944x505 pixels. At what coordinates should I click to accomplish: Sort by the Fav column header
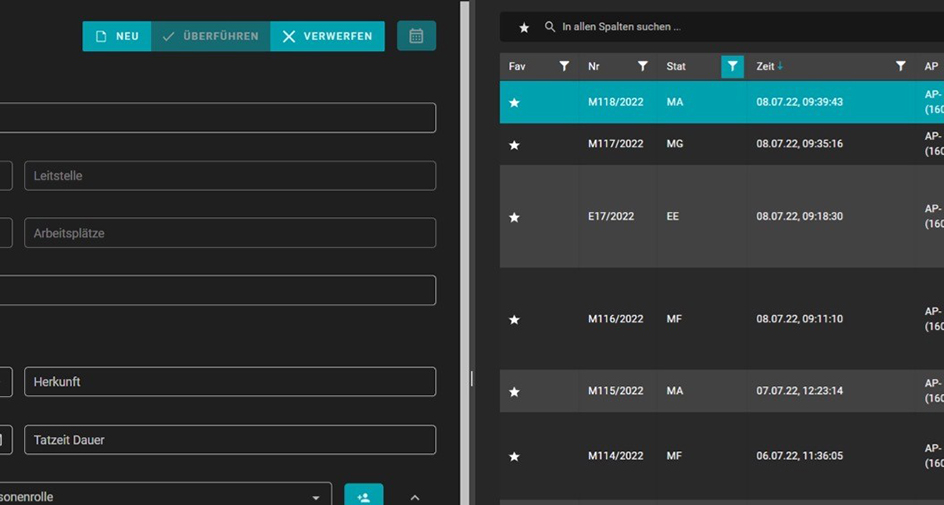coord(517,66)
